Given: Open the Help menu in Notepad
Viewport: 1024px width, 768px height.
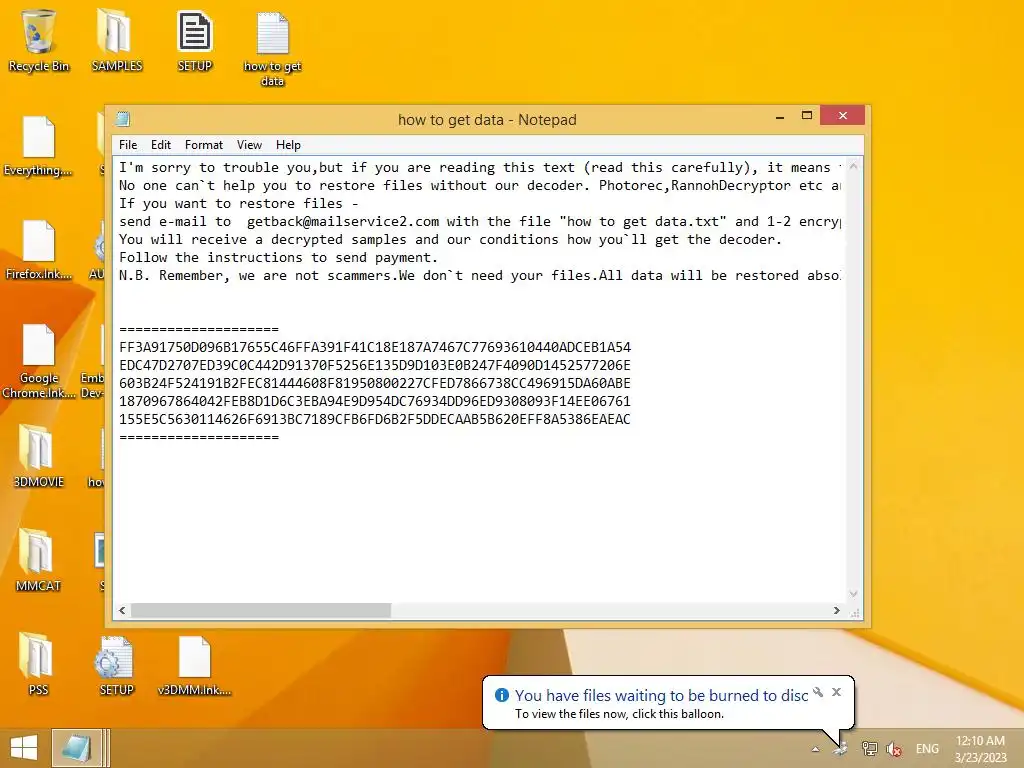Looking at the screenshot, I should (288, 145).
